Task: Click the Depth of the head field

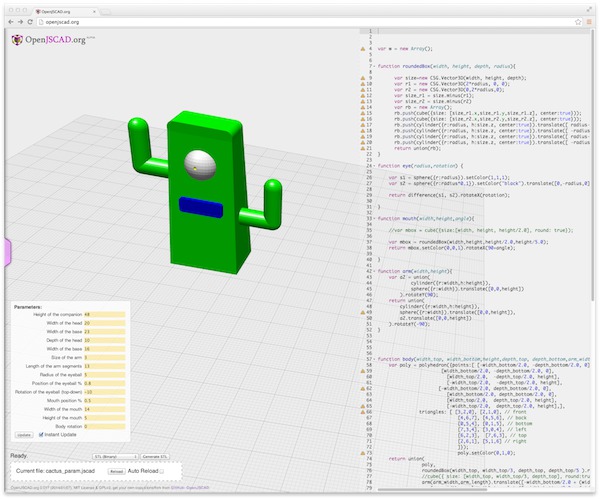Action: coord(104,340)
